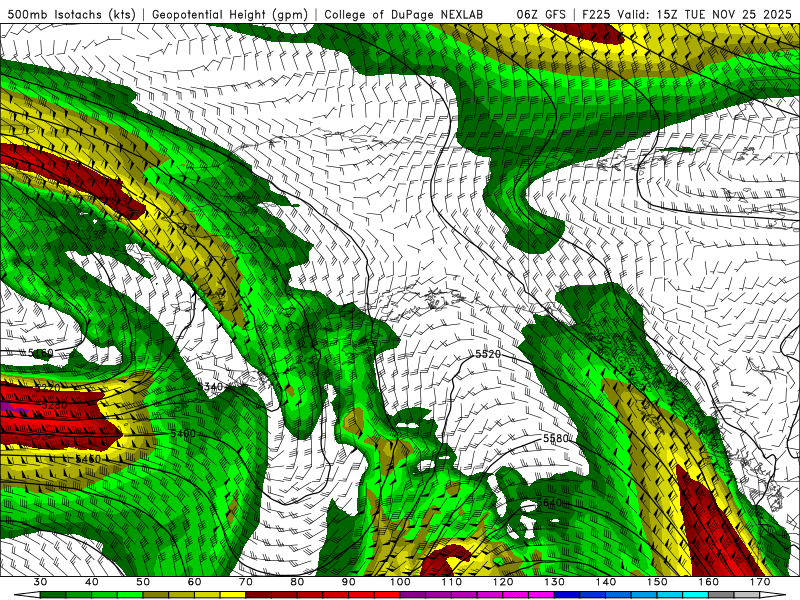Click the 5400 height contour label
The image size is (800, 600).
[183, 434]
